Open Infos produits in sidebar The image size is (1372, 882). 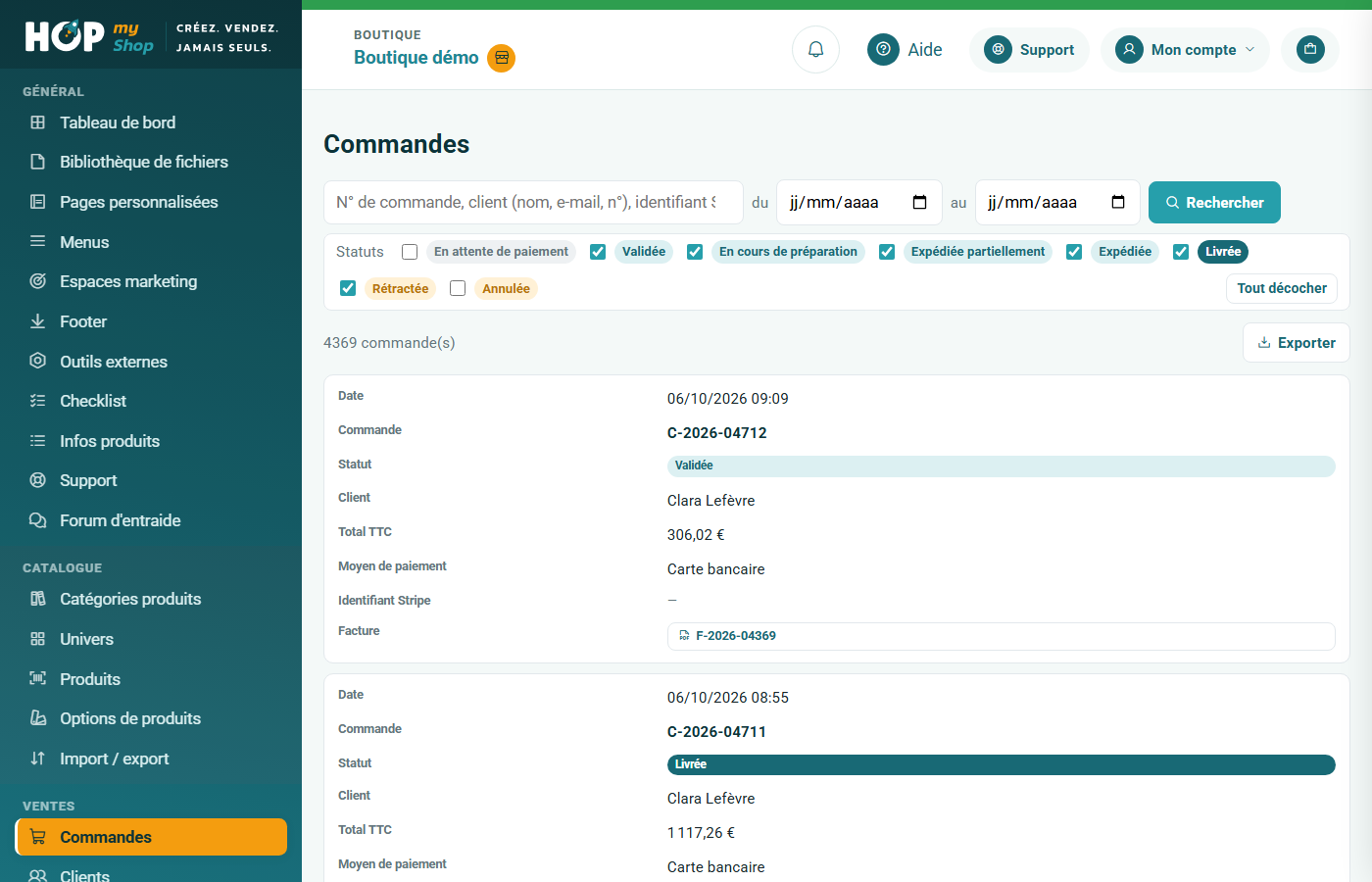(x=151, y=441)
